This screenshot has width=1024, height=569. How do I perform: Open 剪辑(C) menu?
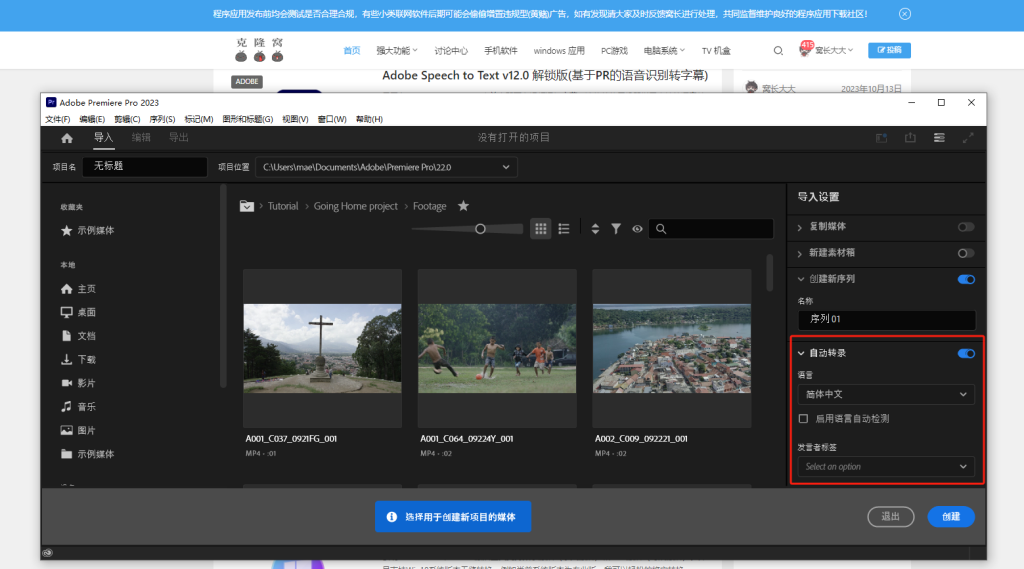(127, 119)
